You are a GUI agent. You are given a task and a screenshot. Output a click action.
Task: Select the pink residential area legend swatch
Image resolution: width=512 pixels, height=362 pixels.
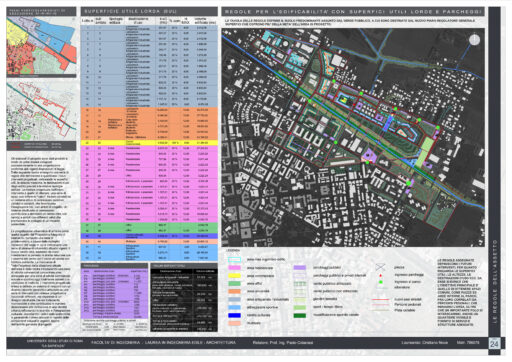pos(234,268)
